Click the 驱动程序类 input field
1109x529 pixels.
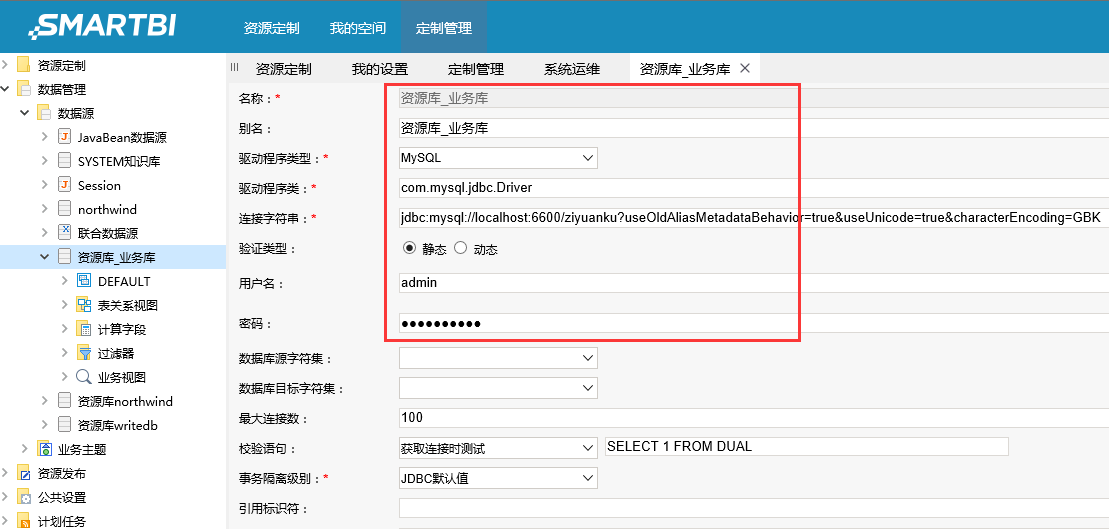(754, 187)
